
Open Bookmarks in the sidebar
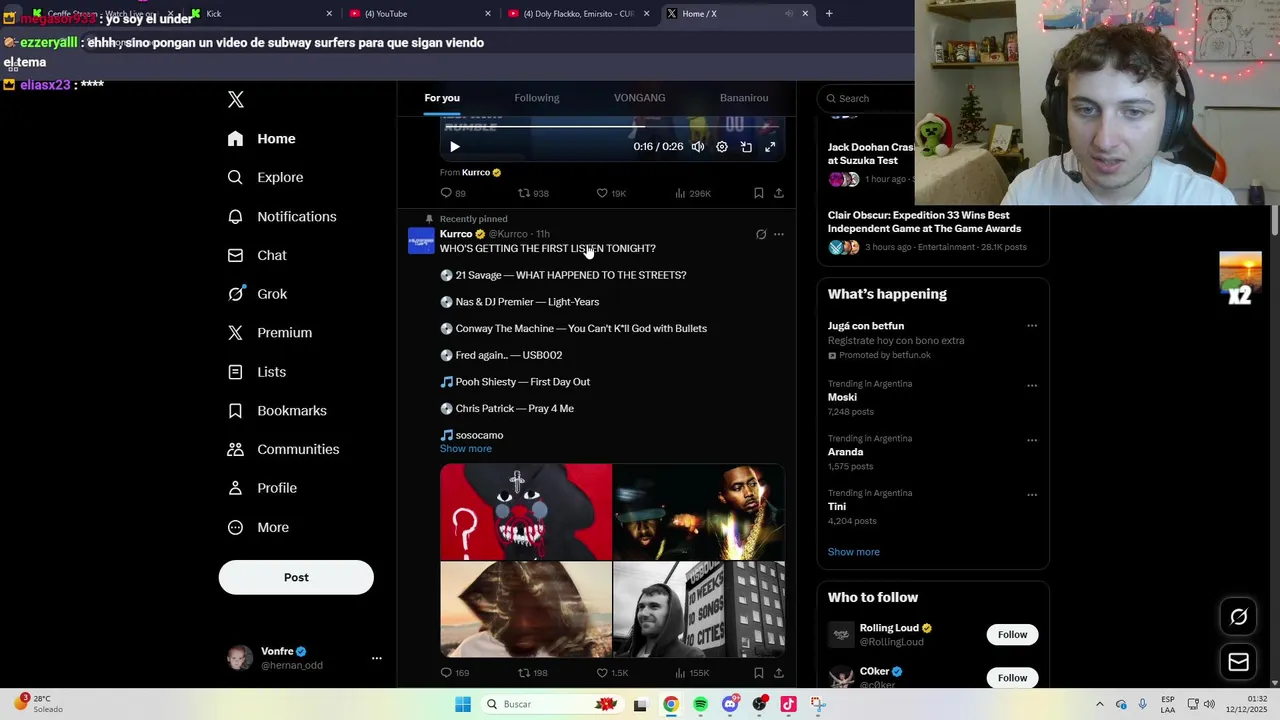point(277,411)
